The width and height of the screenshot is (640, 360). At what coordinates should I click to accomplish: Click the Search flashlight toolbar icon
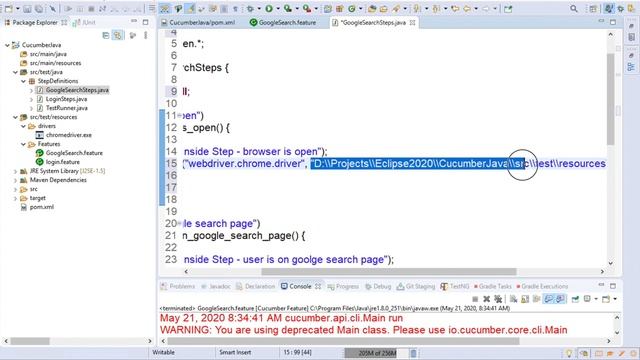(x=396, y=9)
